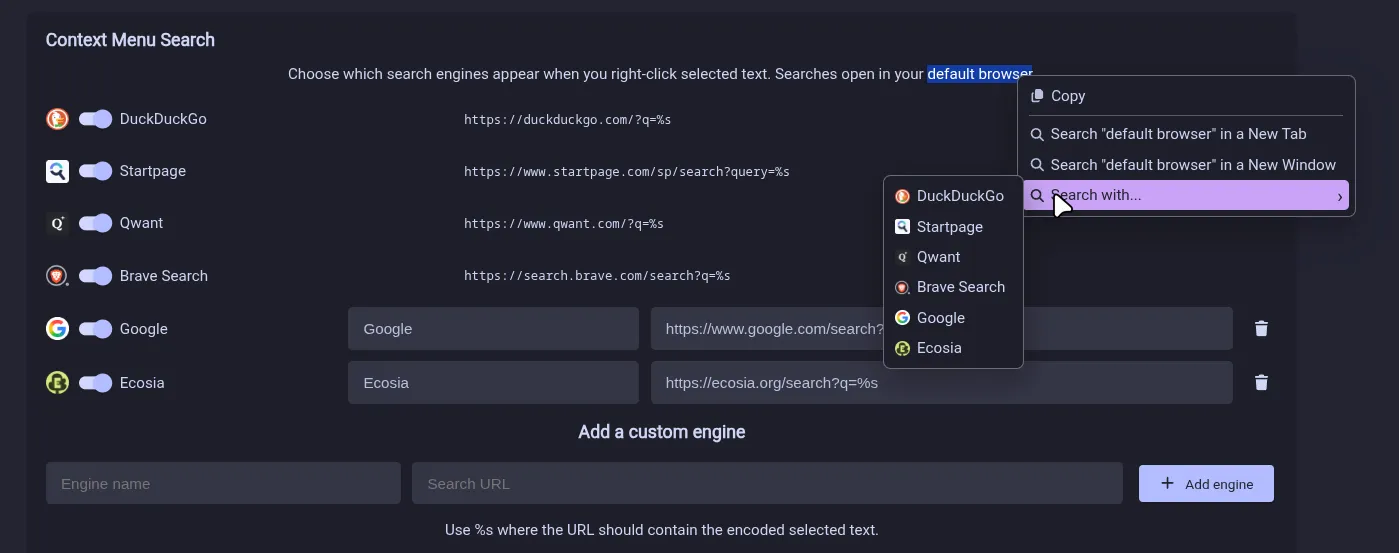1399x553 pixels.
Task: Expand the 'Search with...' submenu arrow
Action: [x=1339, y=196]
